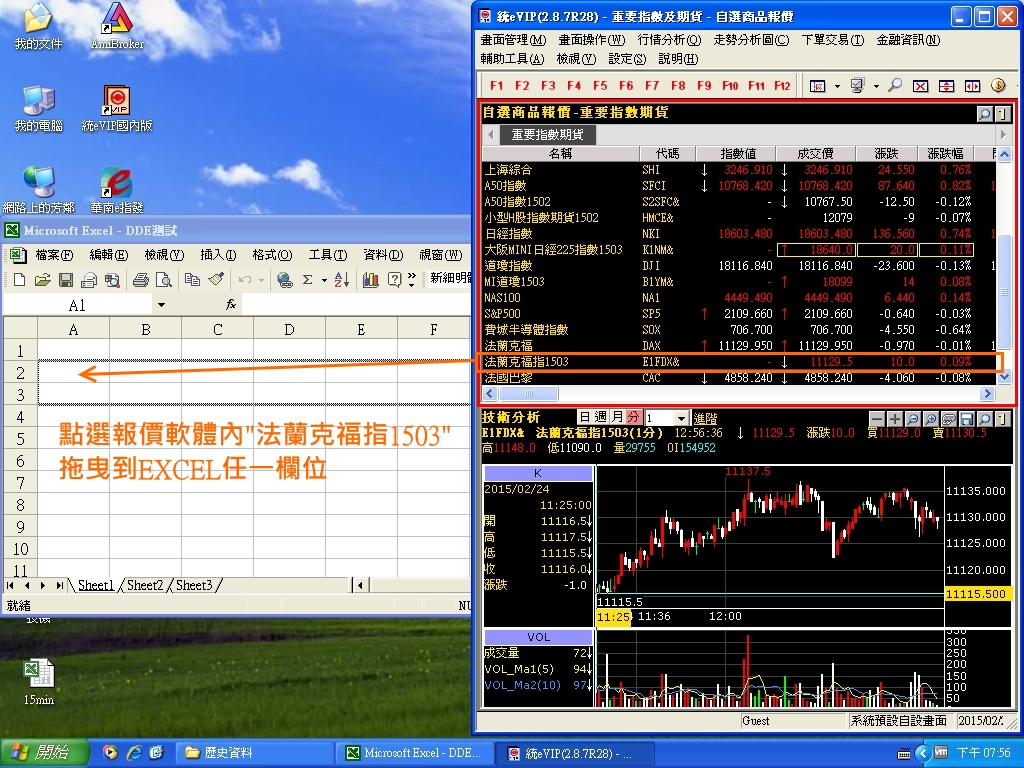Open the Excel 檔案 menu
The image size is (1024, 768).
[x=54, y=255]
